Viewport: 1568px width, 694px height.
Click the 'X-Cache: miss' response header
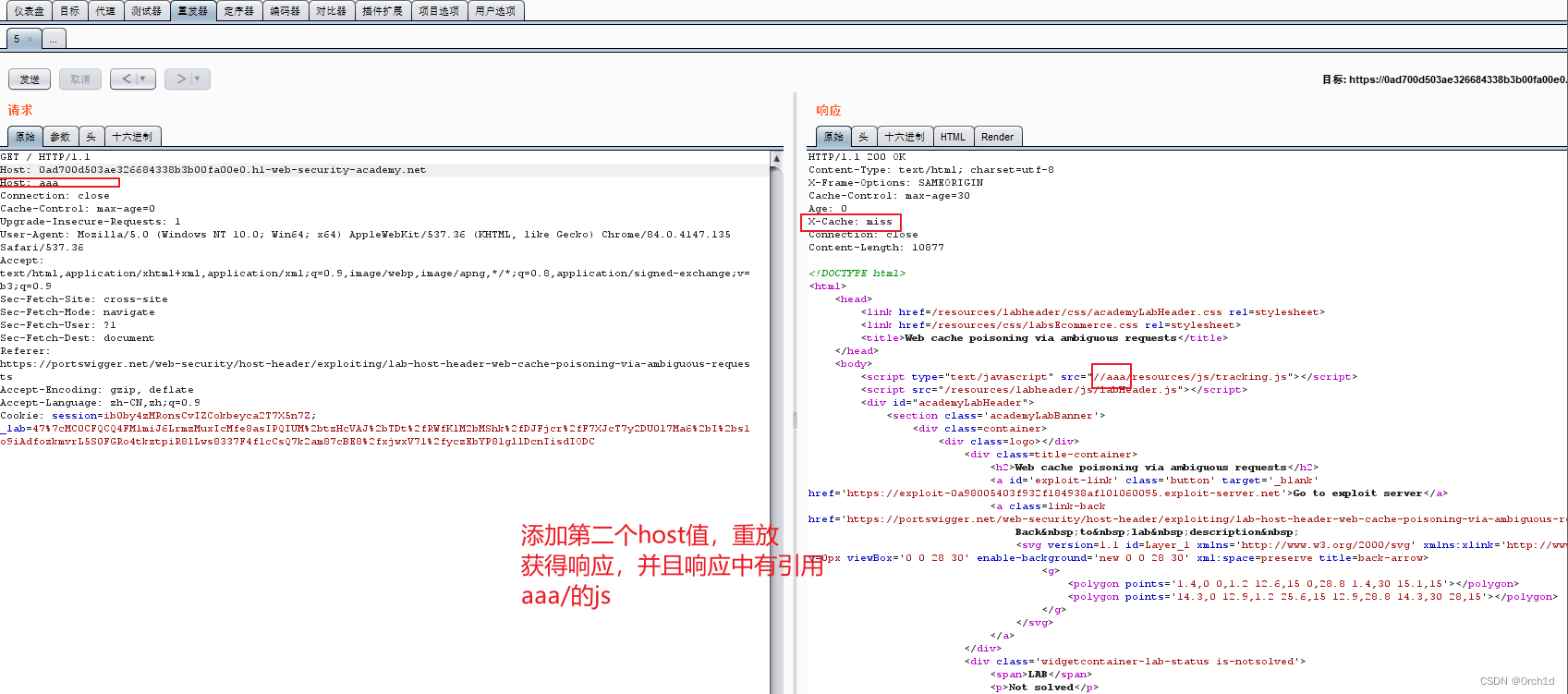[x=850, y=222]
